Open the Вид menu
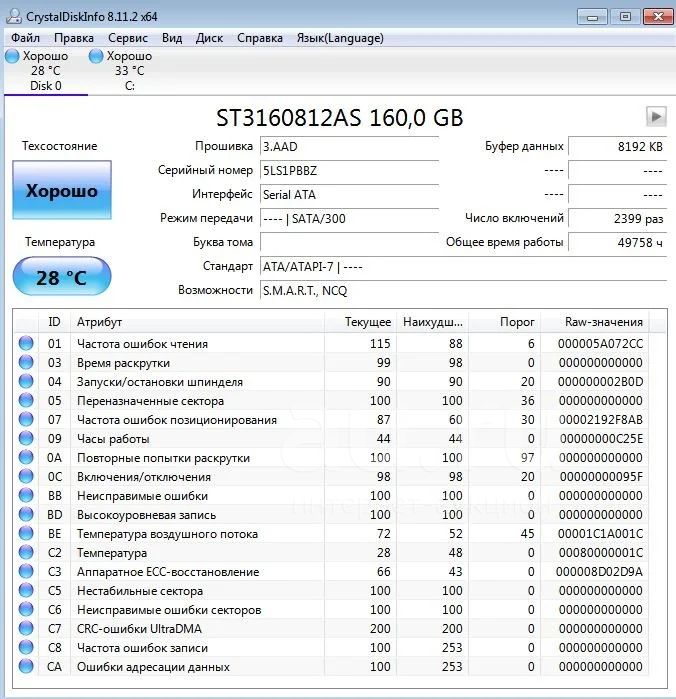This screenshot has height=699, width=676. [x=172, y=38]
